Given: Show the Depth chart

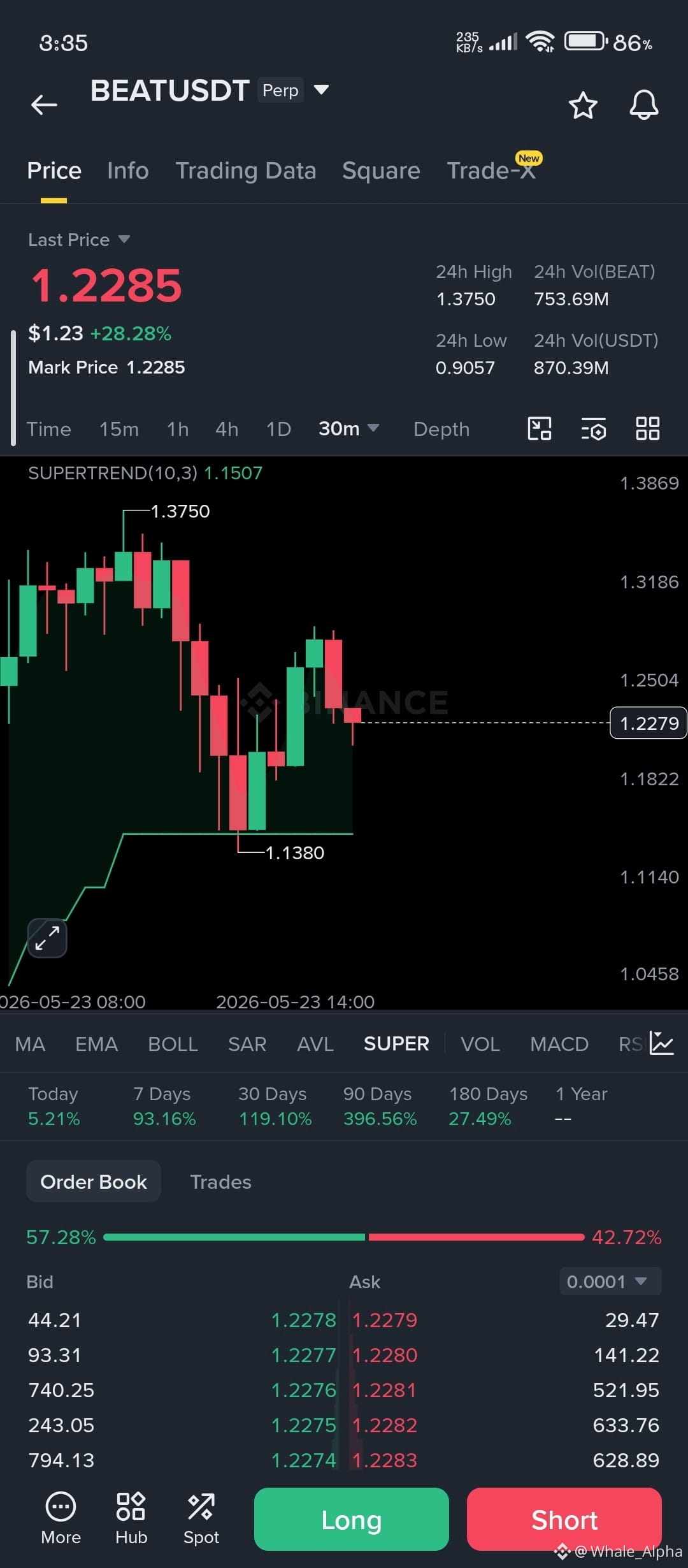Looking at the screenshot, I should 441,429.
